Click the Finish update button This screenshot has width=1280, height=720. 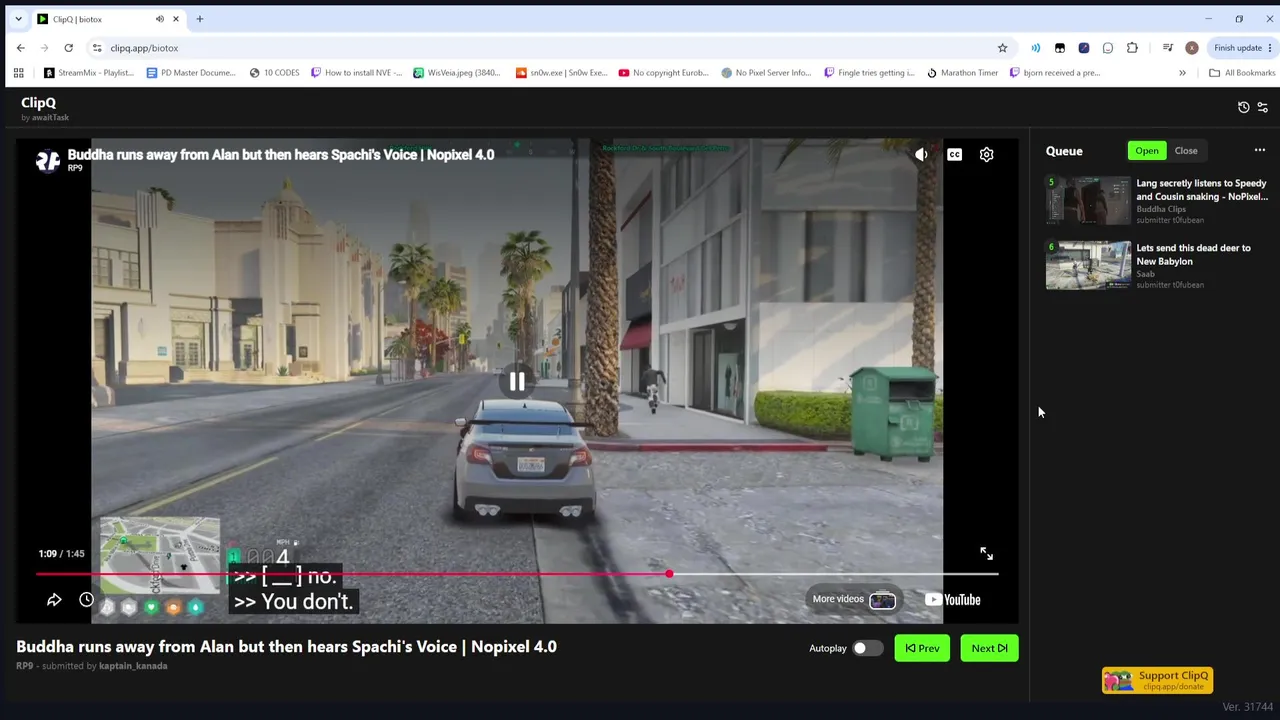1238,48
